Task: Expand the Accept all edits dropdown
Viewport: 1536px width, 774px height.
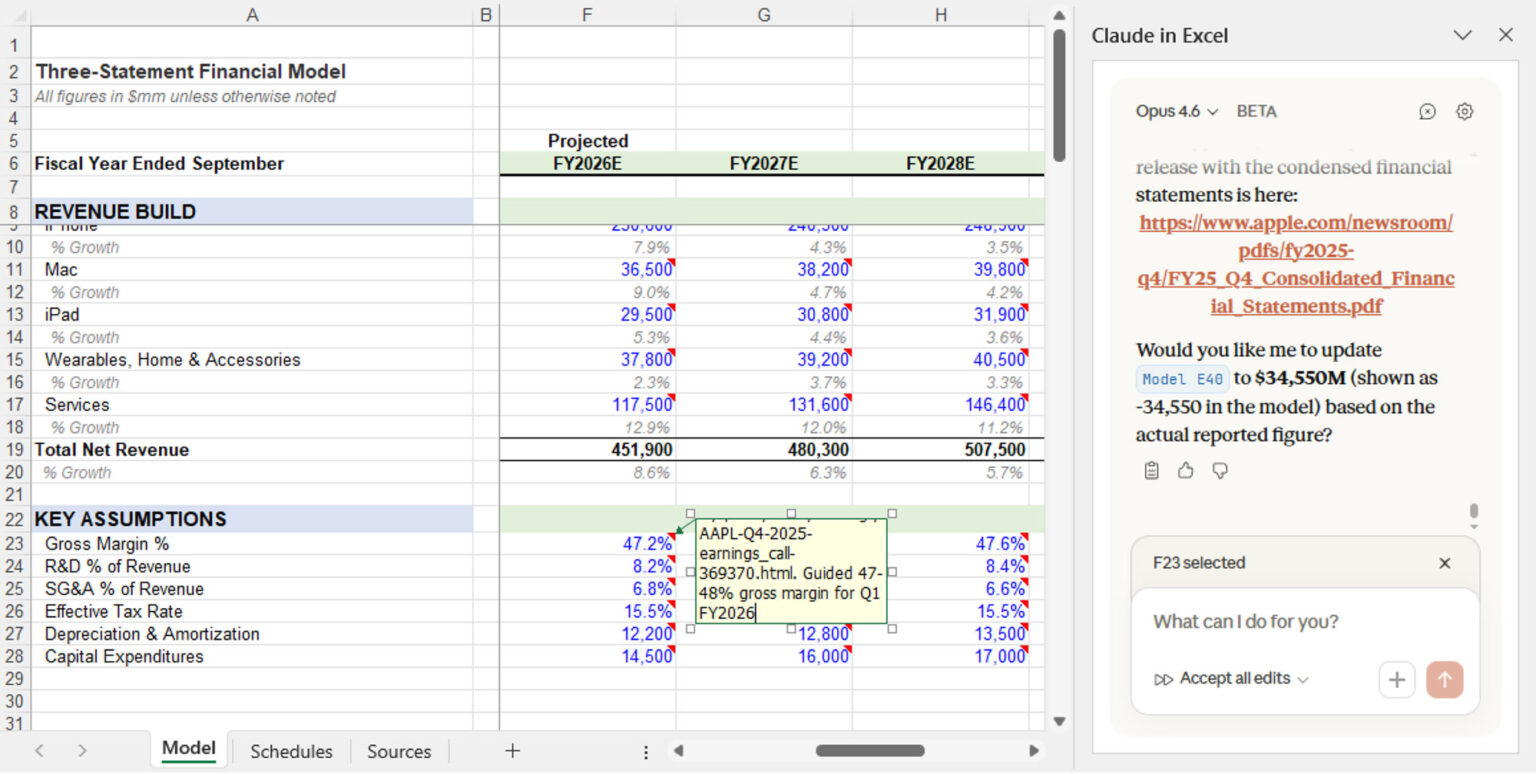Action: (x=1232, y=679)
